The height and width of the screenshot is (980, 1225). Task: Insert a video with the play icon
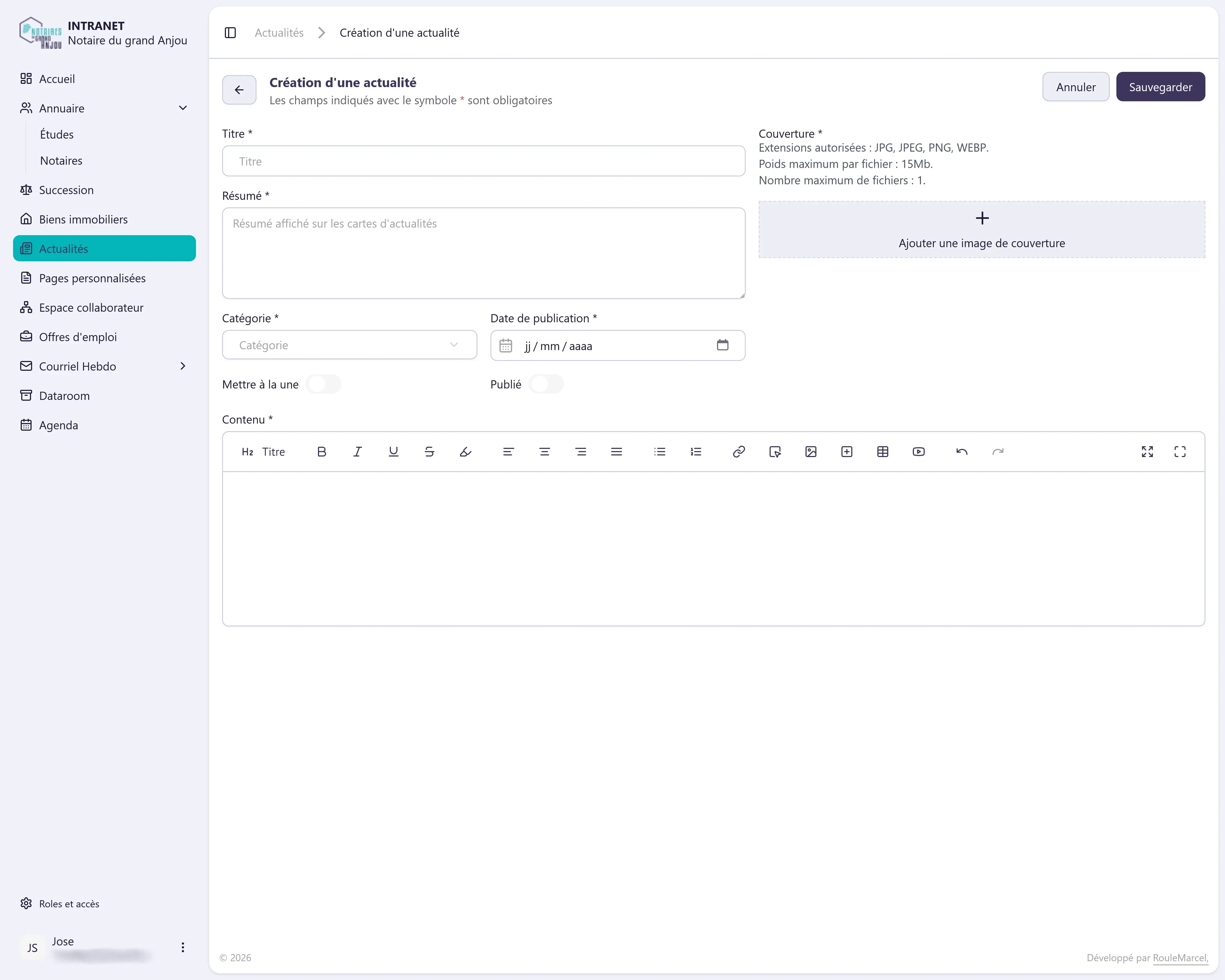click(919, 452)
